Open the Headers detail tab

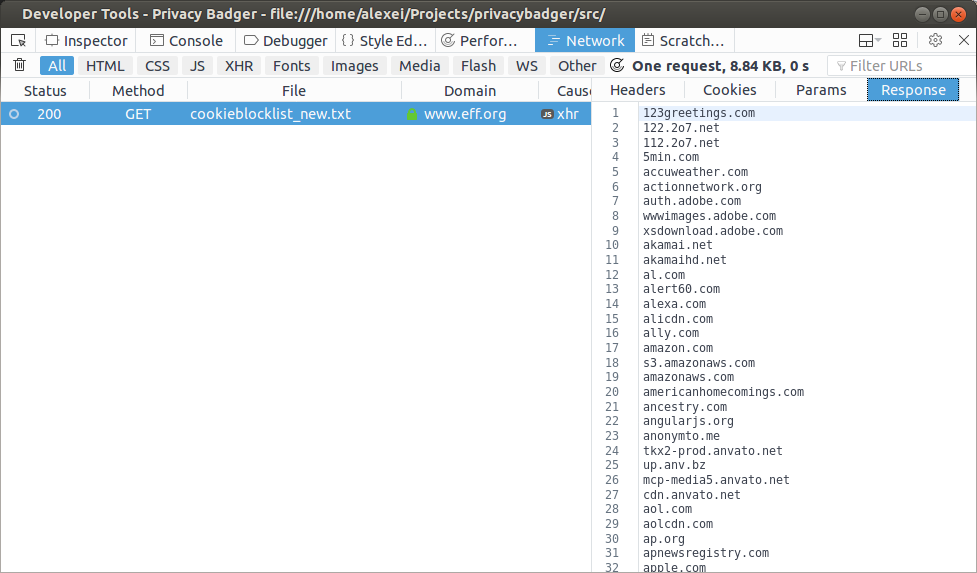click(x=637, y=90)
